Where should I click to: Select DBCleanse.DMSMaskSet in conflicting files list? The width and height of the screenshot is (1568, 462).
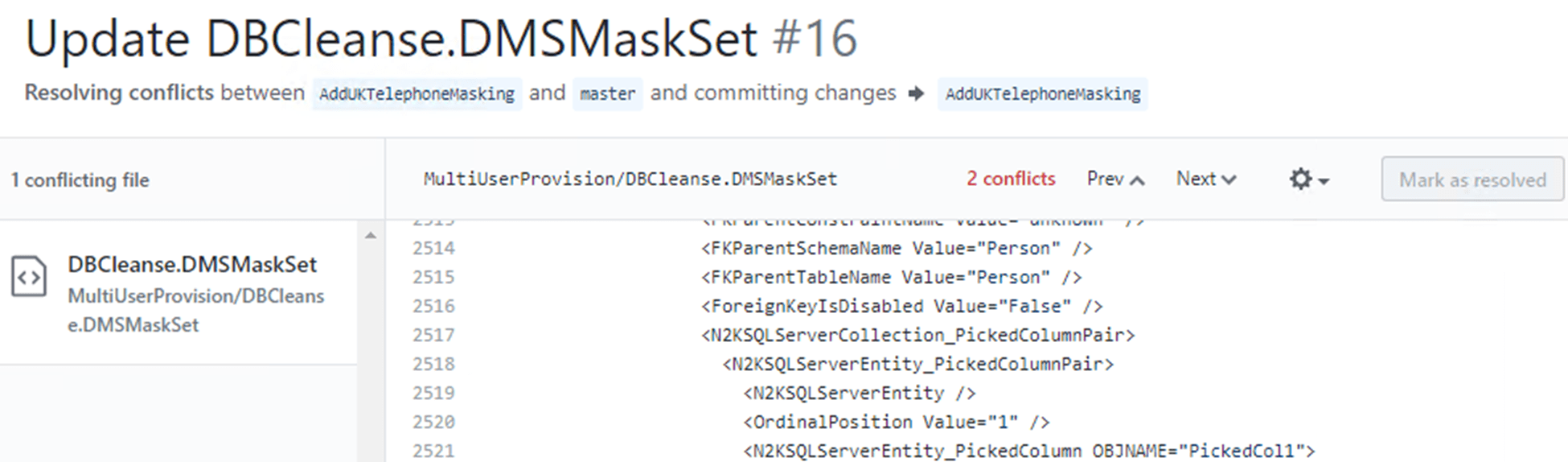[179, 293]
